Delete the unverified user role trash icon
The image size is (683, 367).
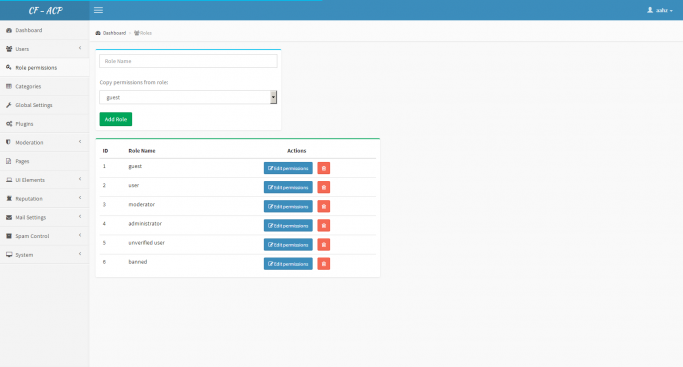click(324, 245)
